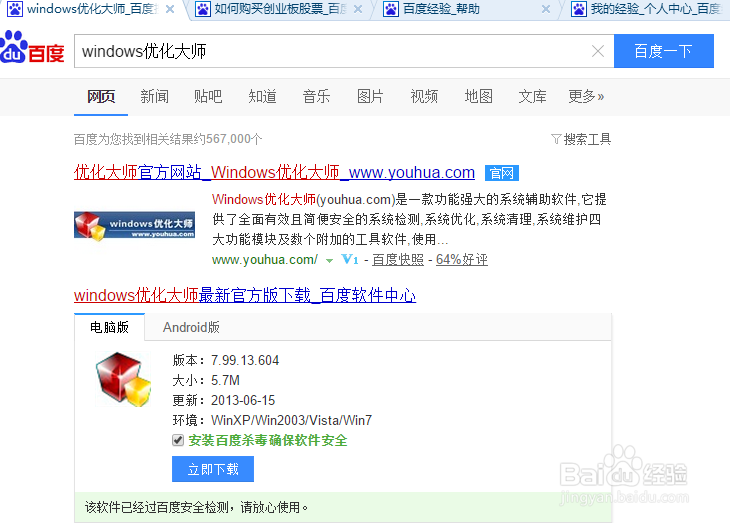
Task: Click the size value 5.7M
Action: pyautogui.click(x=225, y=380)
